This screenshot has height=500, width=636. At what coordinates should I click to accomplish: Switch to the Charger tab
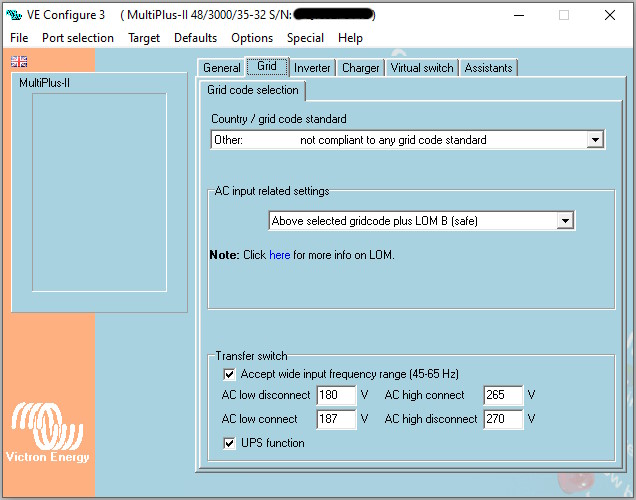pyautogui.click(x=360, y=68)
